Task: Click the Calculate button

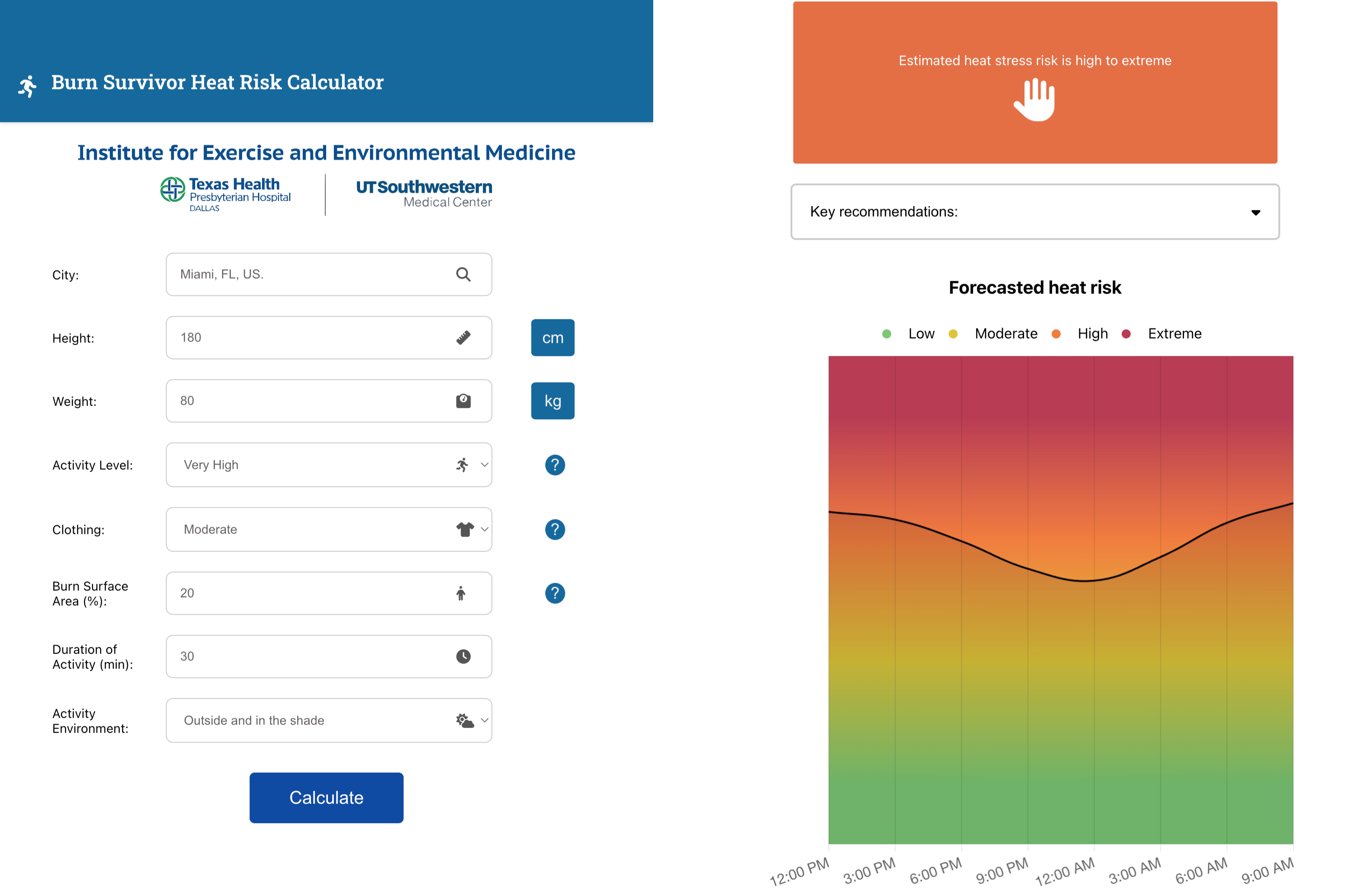Action: point(326,798)
